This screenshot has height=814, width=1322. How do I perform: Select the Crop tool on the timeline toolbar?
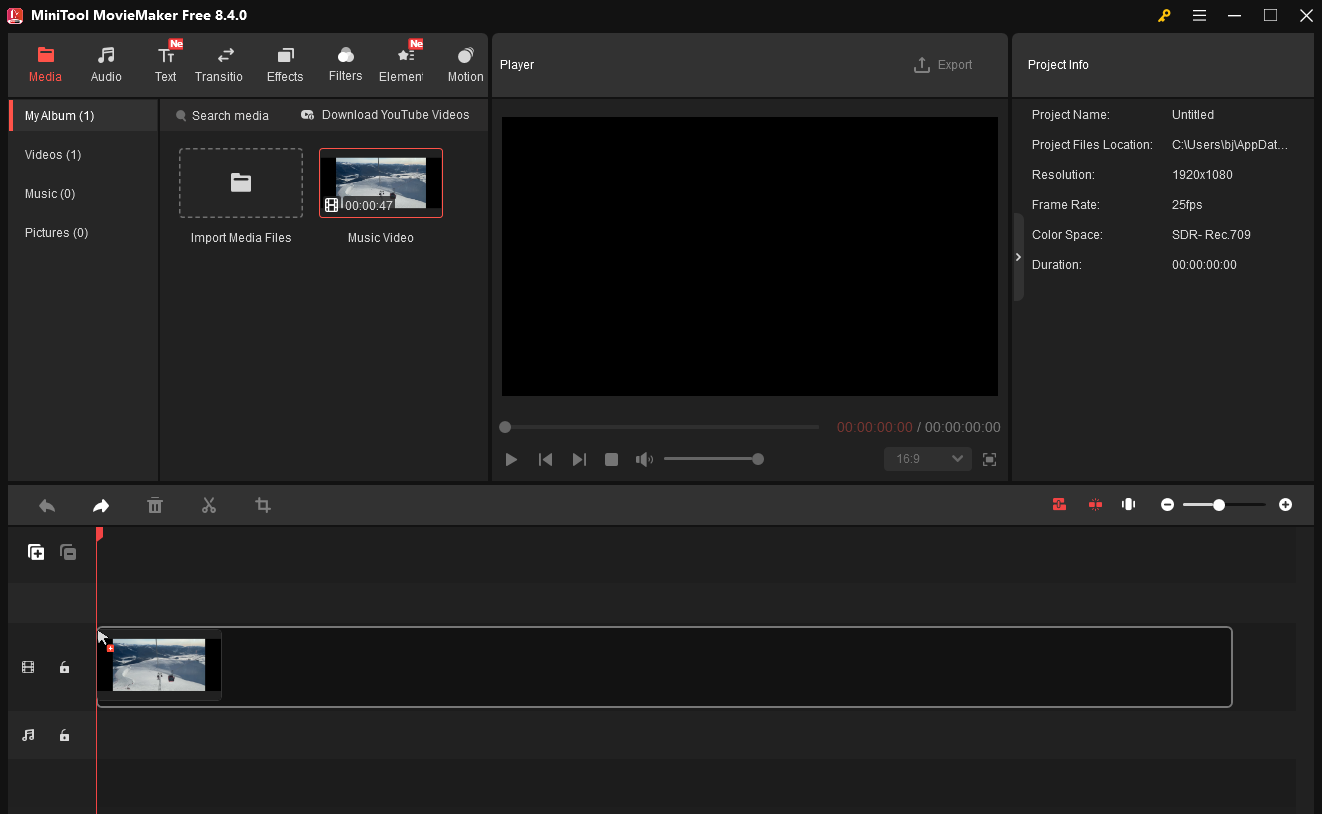[x=263, y=505]
